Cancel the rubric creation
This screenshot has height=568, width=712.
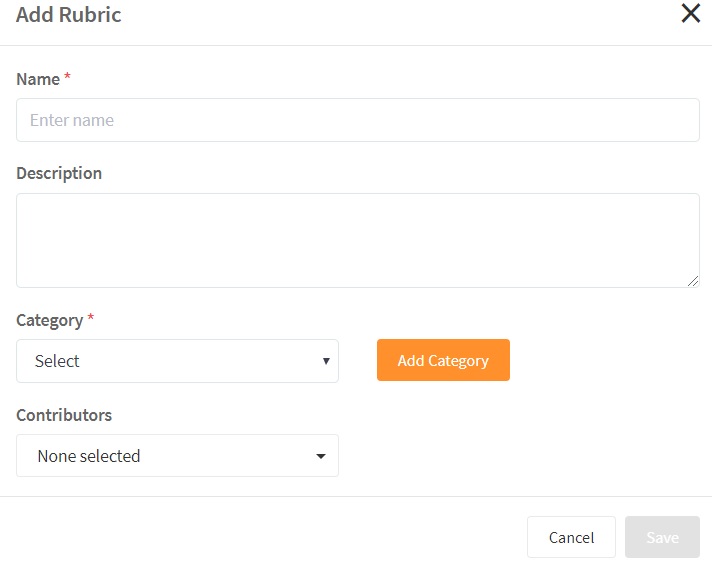571,537
